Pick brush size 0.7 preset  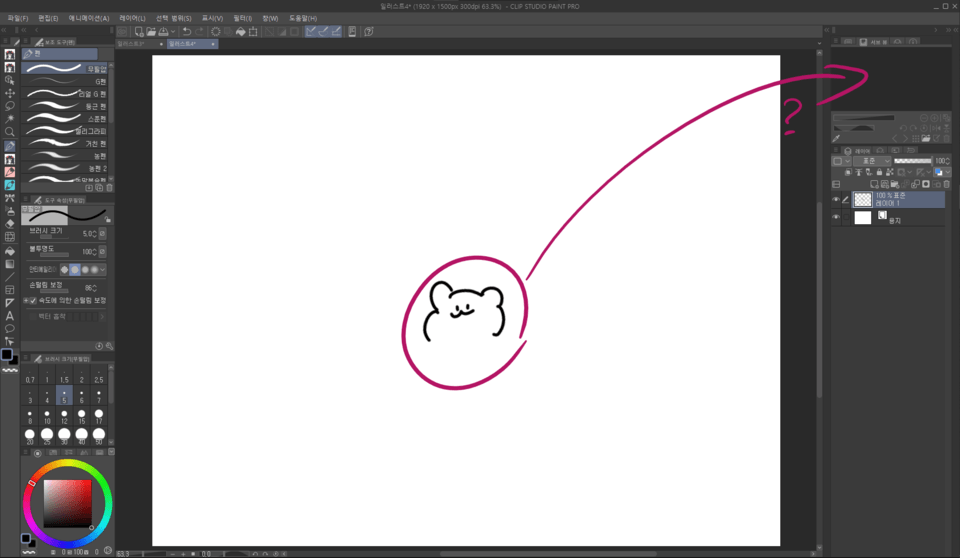(30, 375)
